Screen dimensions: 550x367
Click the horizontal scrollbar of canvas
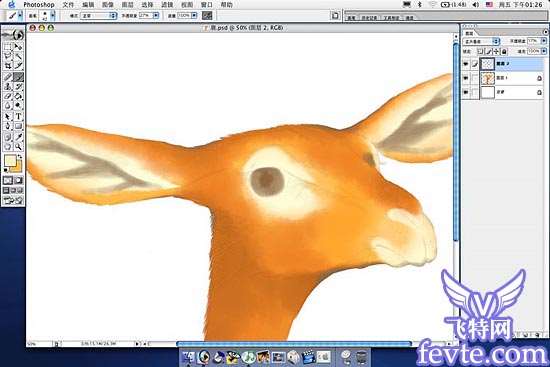tap(293, 344)
